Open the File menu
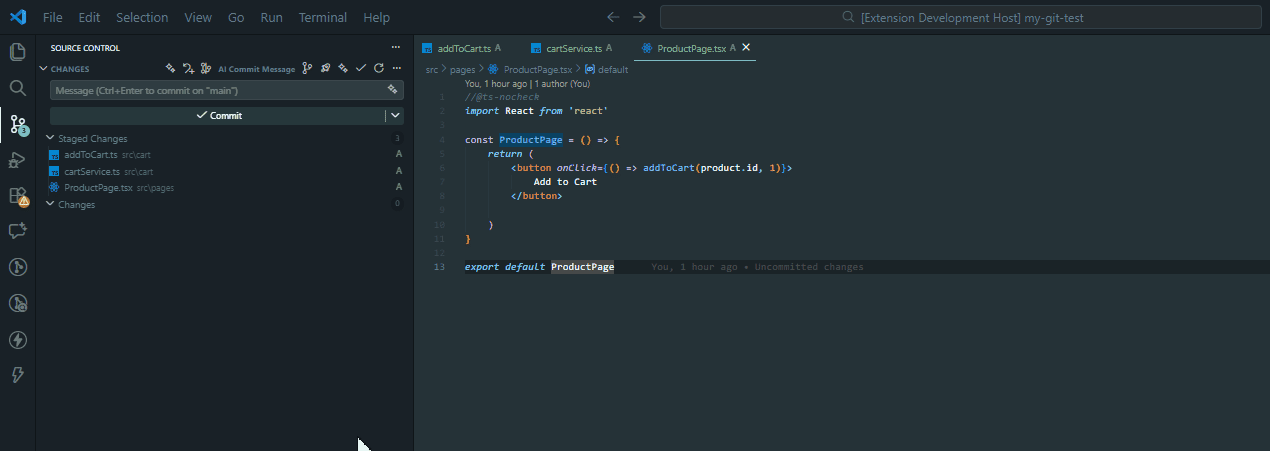This screenshot has height=451, width=1270. (53, 18)
